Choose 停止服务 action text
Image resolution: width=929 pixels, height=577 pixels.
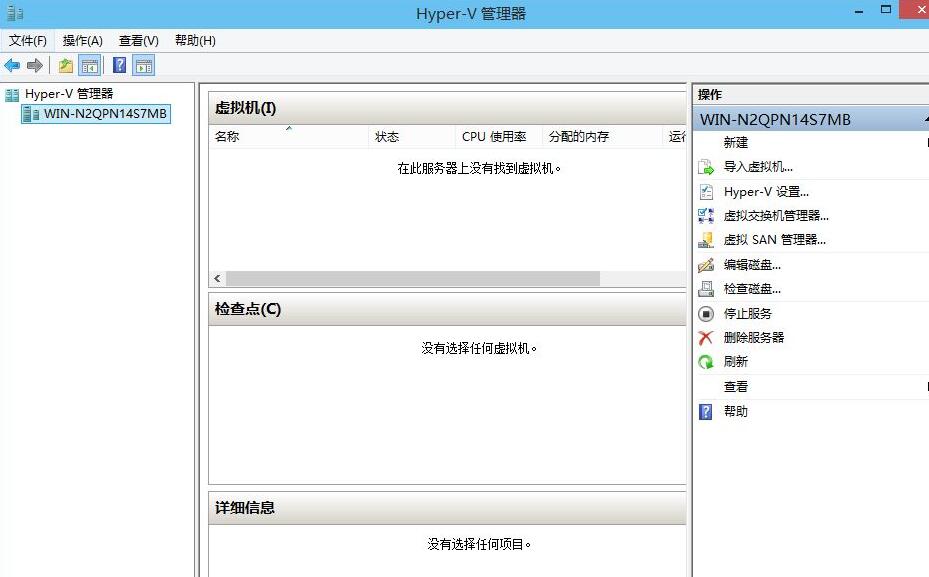[748, 313]
